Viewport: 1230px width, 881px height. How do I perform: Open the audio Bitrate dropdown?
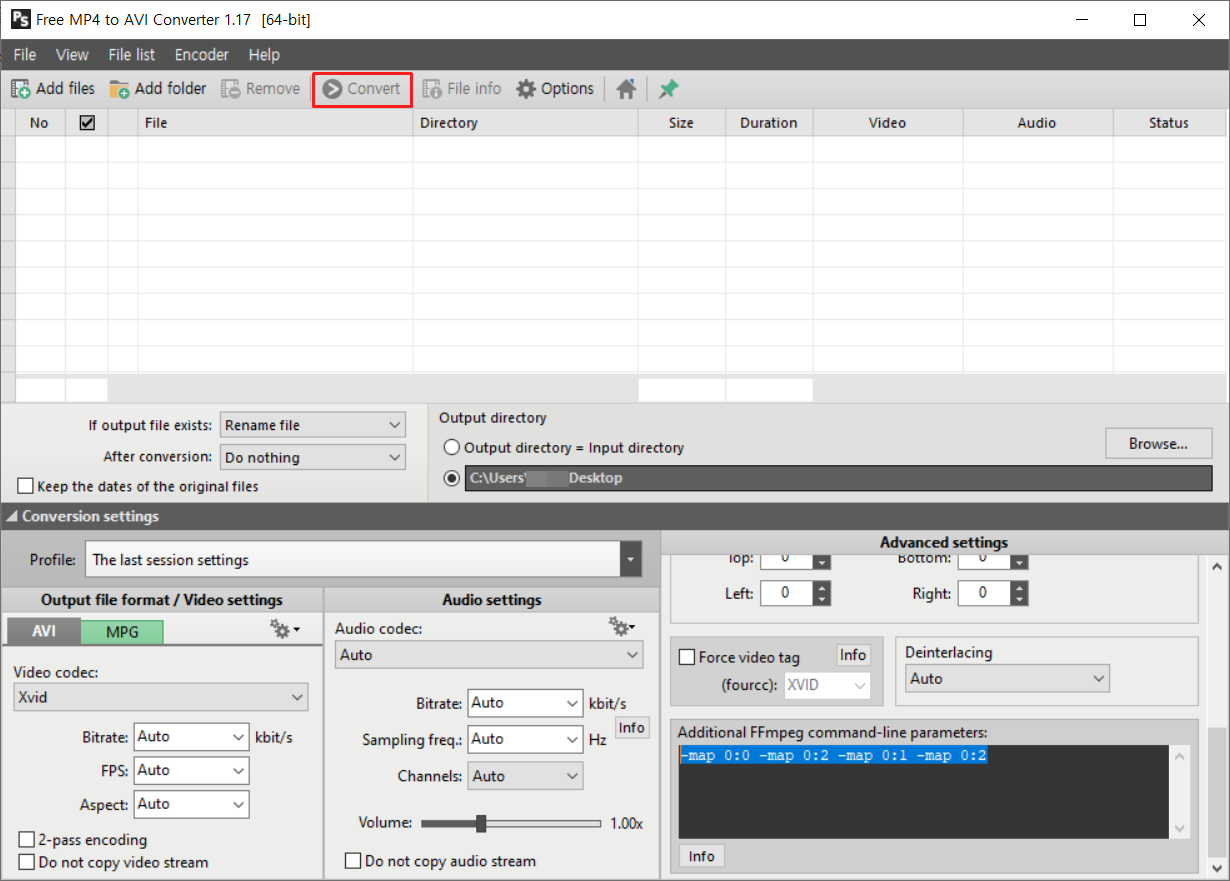point(525,703)
